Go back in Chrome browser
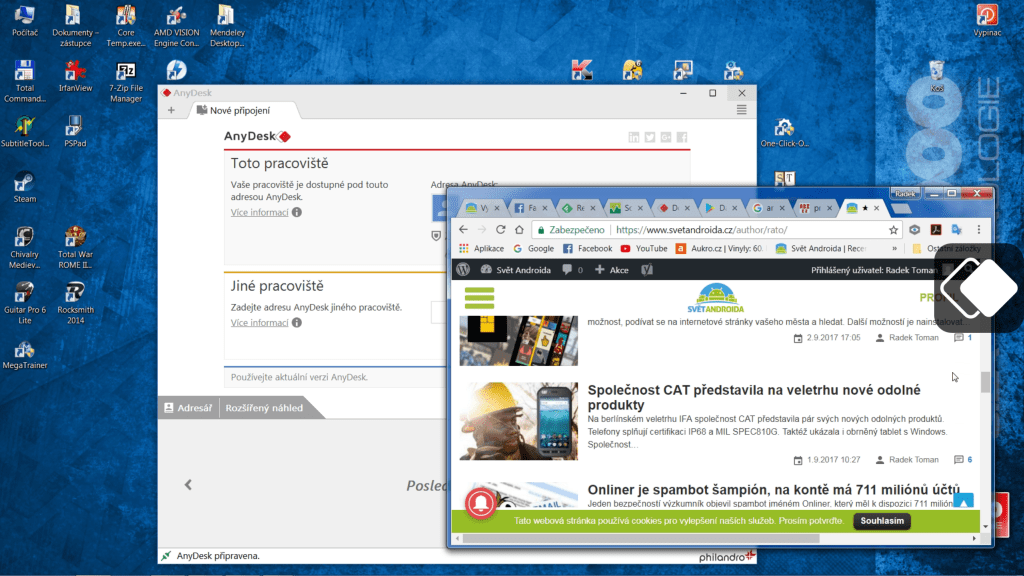The image size is (1024, 576). click(x=463, y=229)
